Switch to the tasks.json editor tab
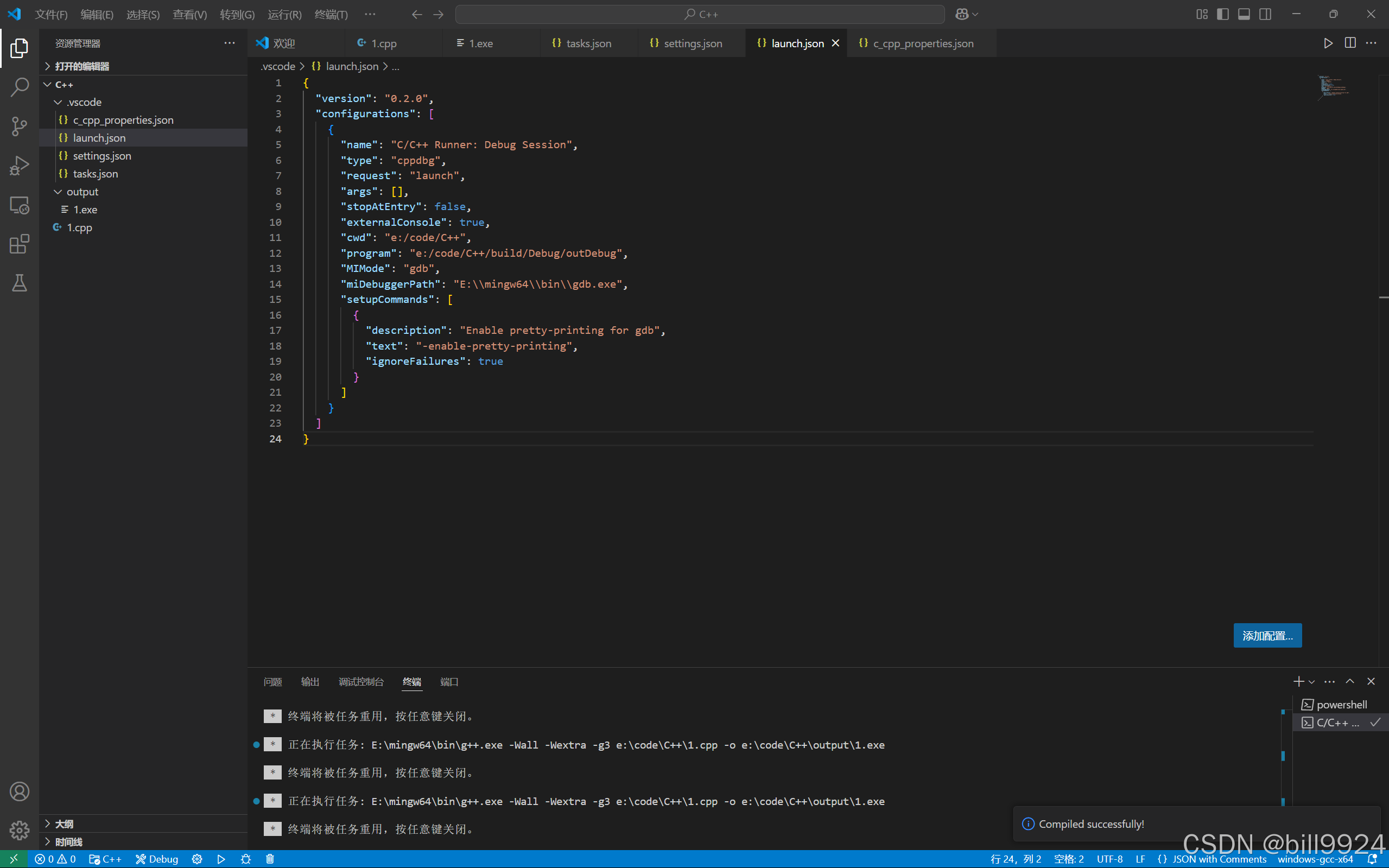Viewport: 1389px width, 868px height. pyautogui.click(x=588, y=43)
